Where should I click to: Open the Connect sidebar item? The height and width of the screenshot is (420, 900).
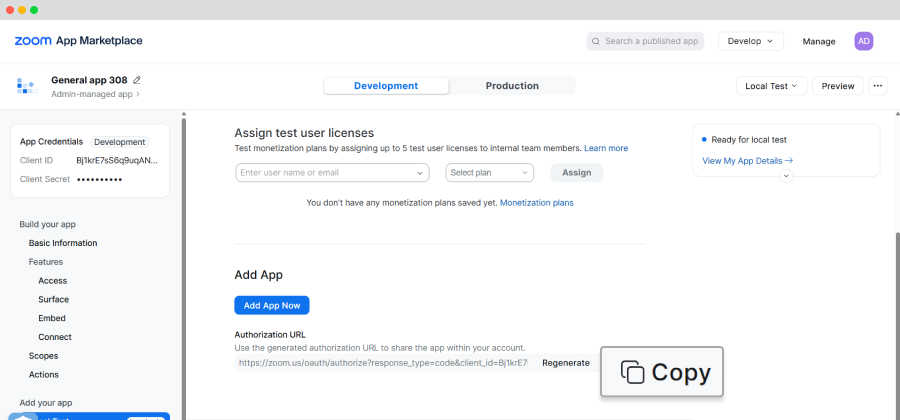55,337
